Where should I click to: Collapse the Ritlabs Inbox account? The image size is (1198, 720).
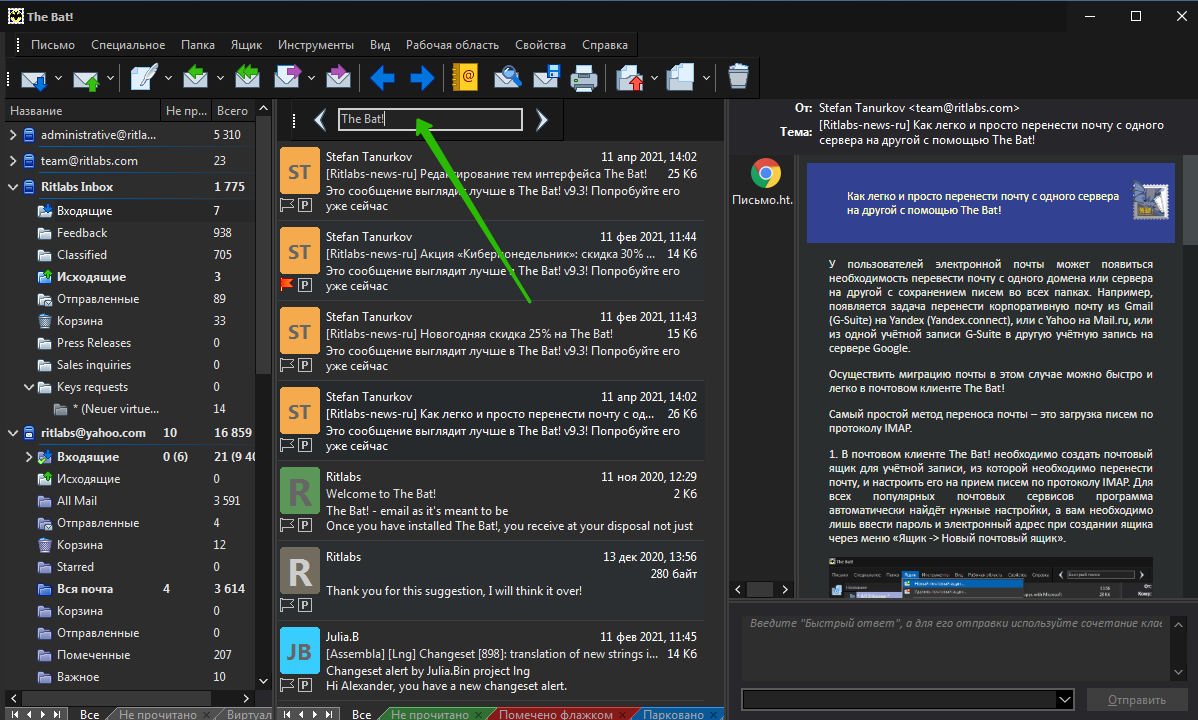[12, 186]
